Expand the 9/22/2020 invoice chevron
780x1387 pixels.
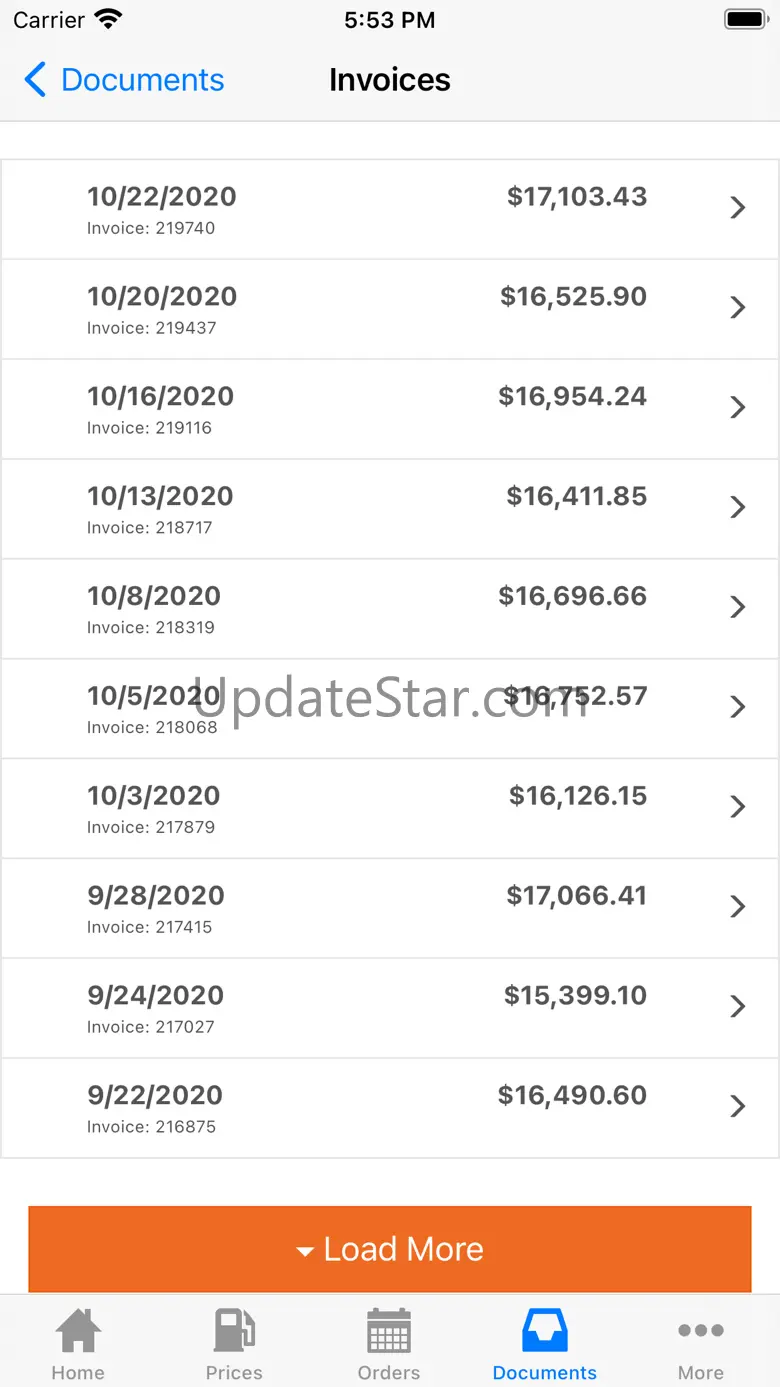(738, 1106)
